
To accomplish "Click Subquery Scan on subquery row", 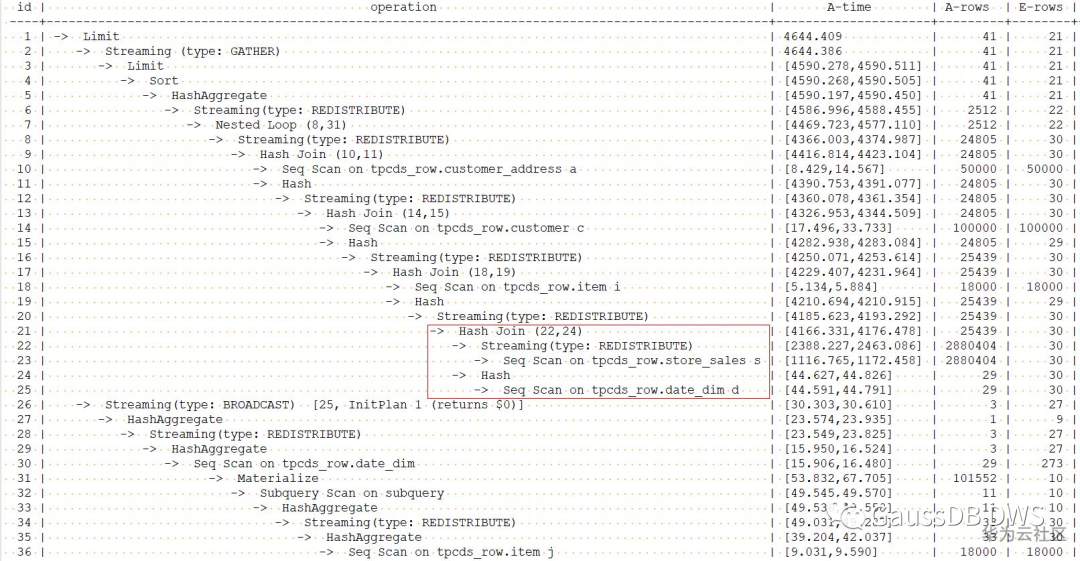I will pos(352,493).
